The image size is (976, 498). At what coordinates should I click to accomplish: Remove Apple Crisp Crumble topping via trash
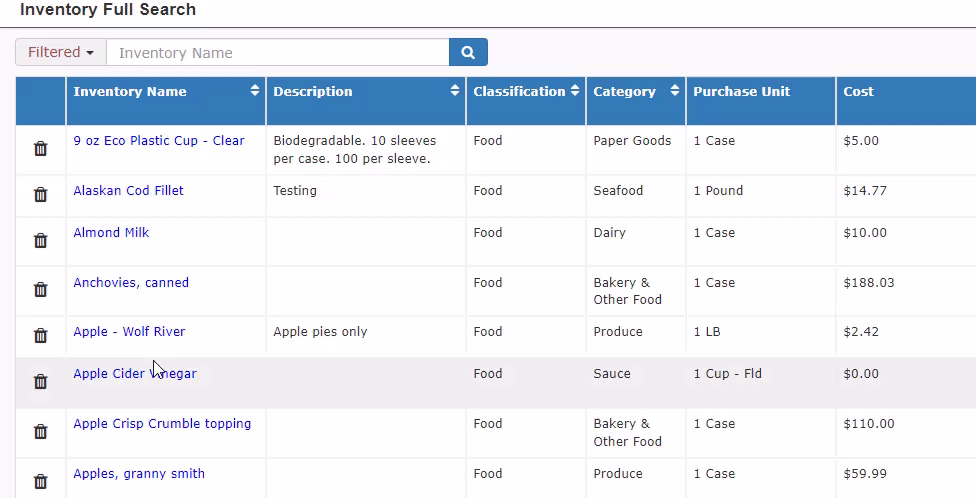40,431
